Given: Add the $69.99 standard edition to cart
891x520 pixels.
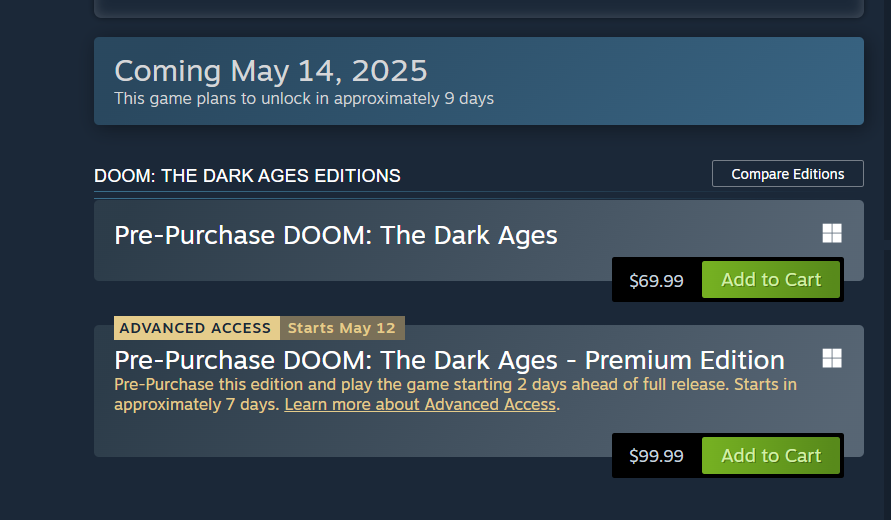Looking at the screenshot, I should click(x=770, y=280).
